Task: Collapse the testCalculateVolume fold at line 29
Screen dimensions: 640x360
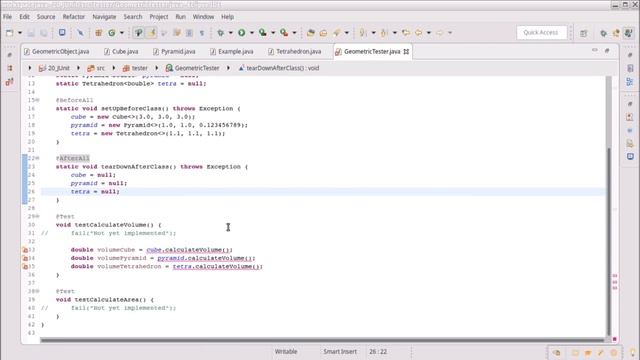Action: [x=38, y=216]
